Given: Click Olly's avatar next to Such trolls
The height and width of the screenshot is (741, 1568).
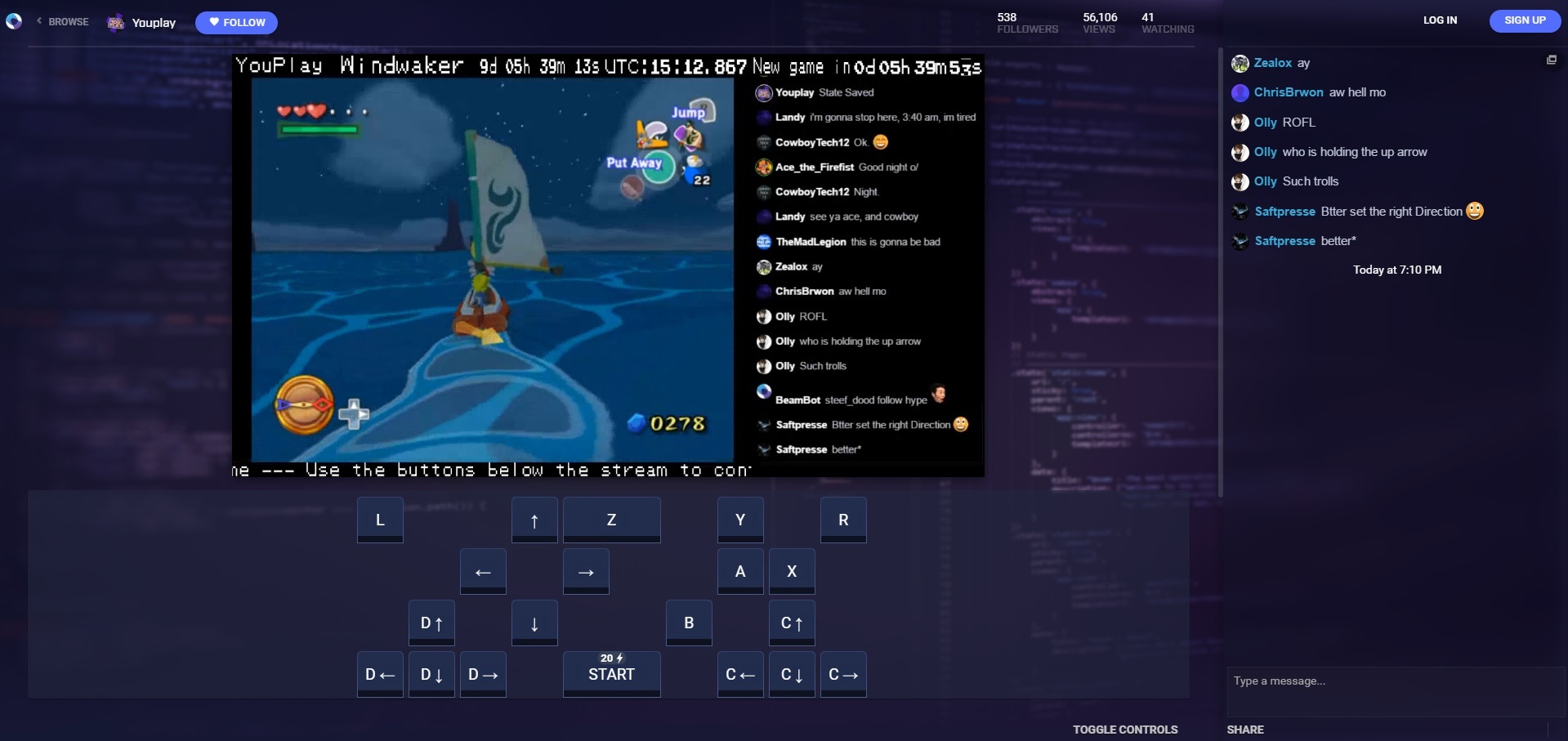Looking at the screenshot, I should coord(1240,182).
